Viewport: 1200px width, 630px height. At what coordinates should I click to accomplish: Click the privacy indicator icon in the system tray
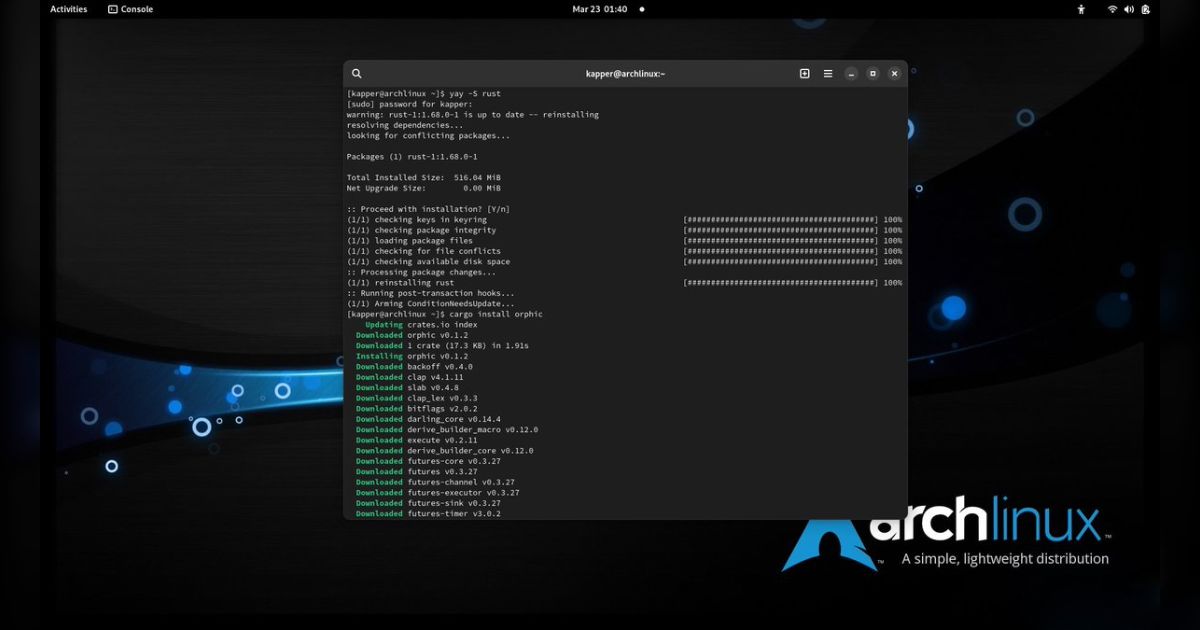(x=1145, y=9)
